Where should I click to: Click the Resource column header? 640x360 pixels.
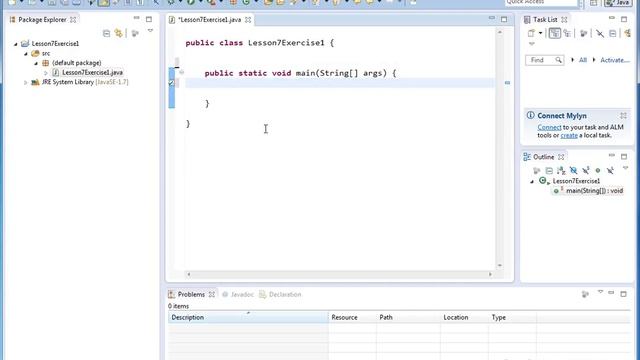click(352, 317)
